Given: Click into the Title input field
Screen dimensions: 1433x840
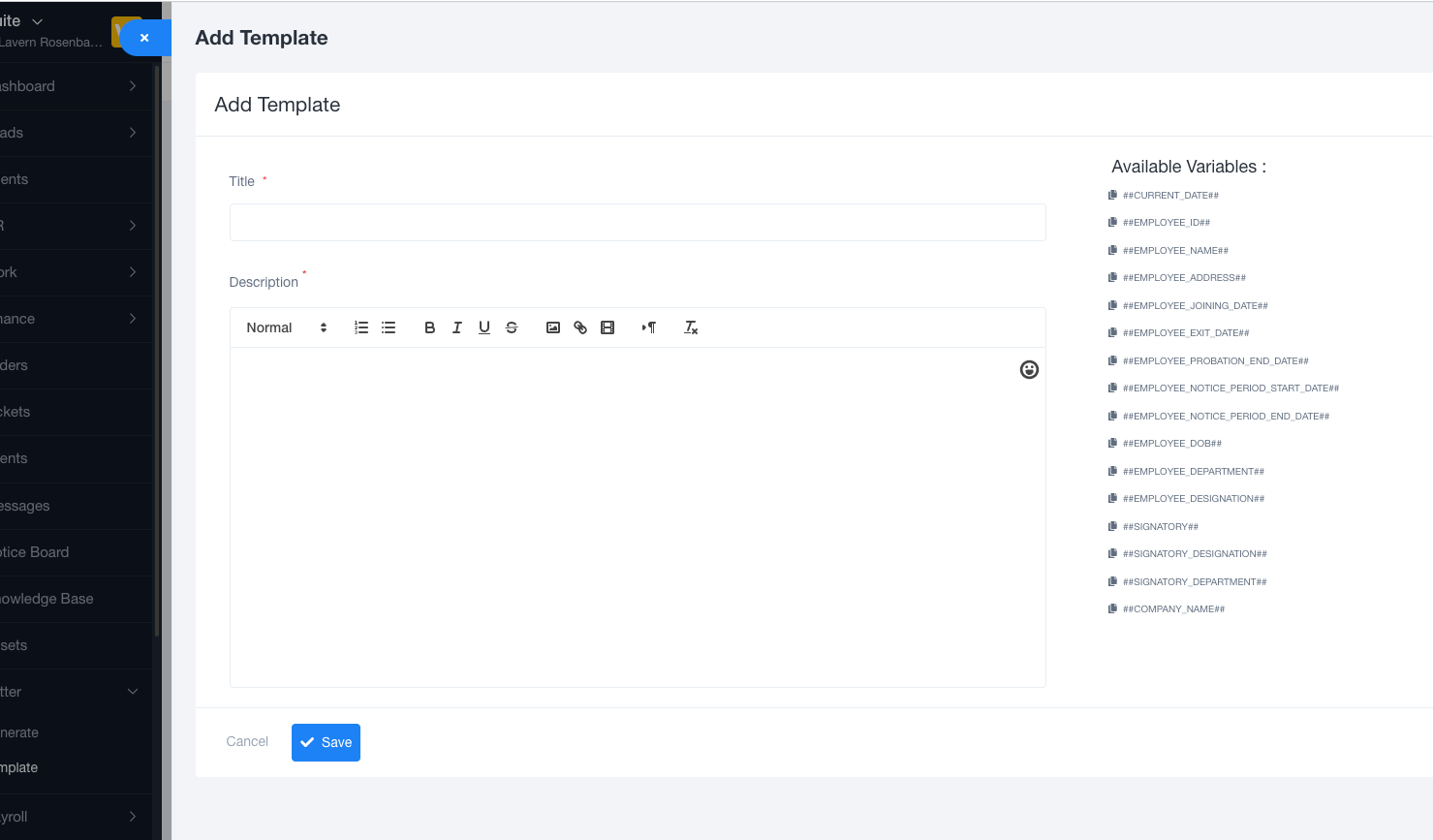Looking at the screenshot, I should (638, 222).
